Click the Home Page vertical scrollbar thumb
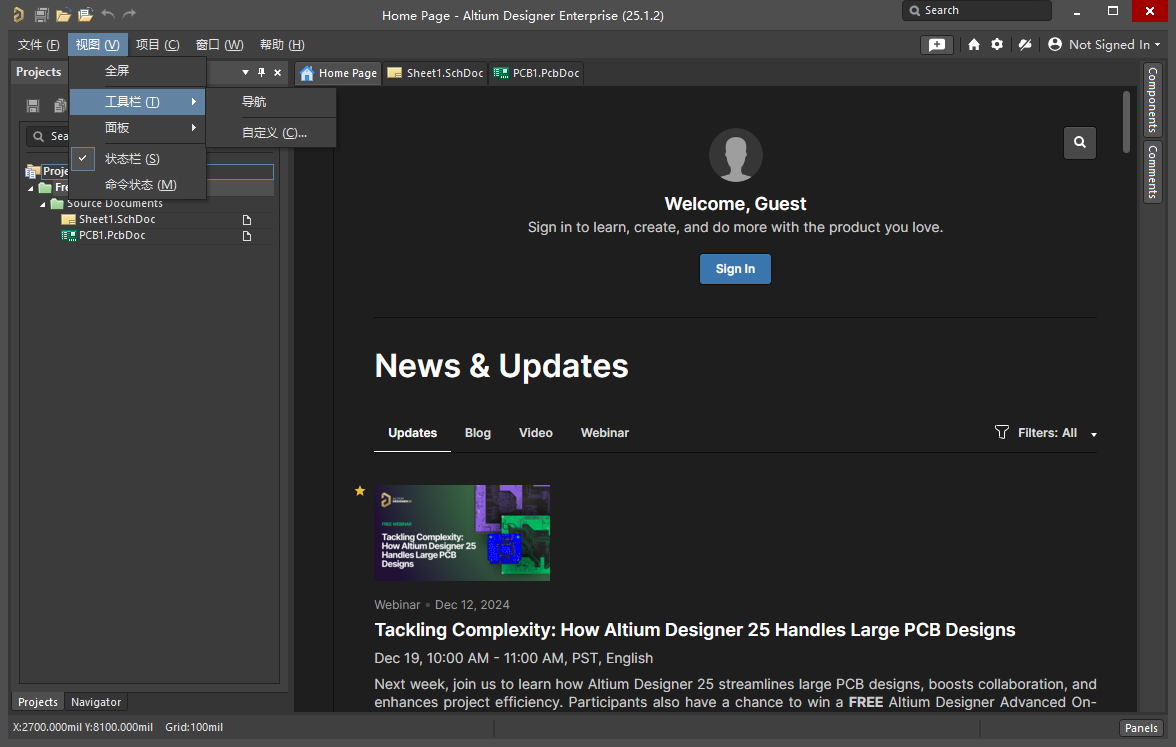The width and height of the screenshot is (1176, 747). point(1126,122)
